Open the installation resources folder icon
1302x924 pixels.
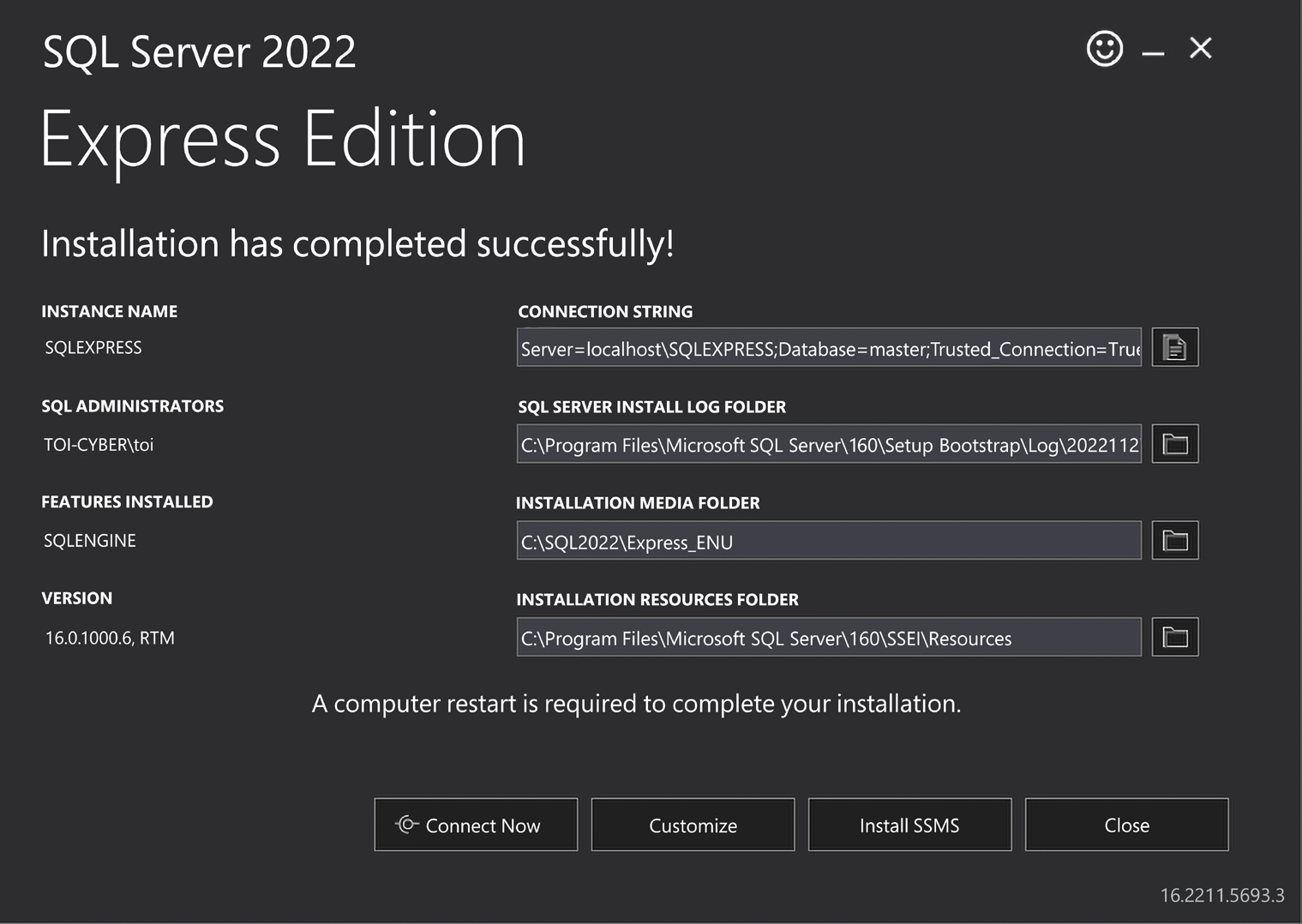pyautogui.click(x=1175, y=637)
